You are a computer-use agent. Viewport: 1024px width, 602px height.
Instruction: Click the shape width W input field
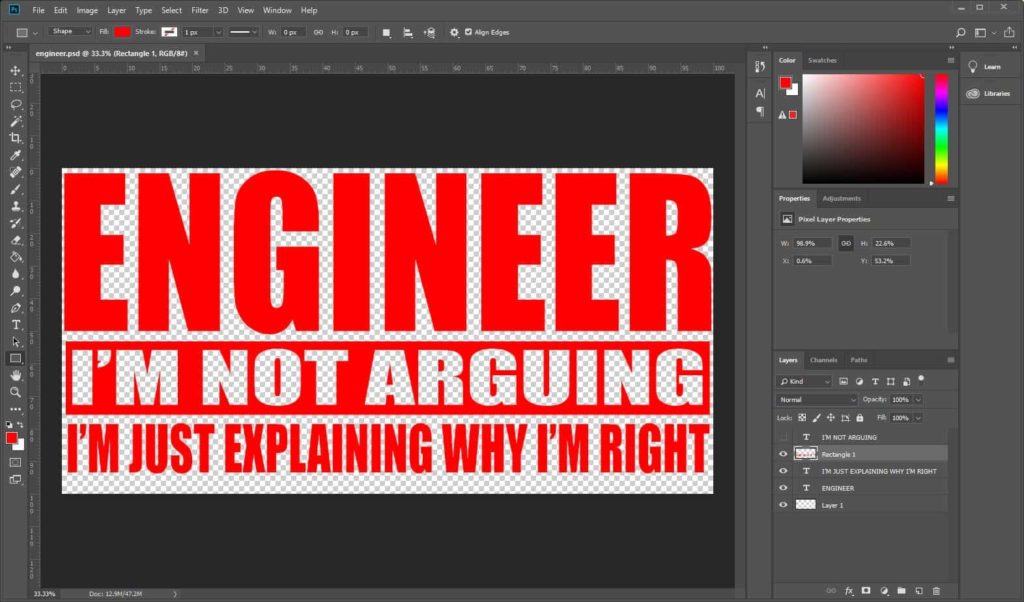coord(293,32)
